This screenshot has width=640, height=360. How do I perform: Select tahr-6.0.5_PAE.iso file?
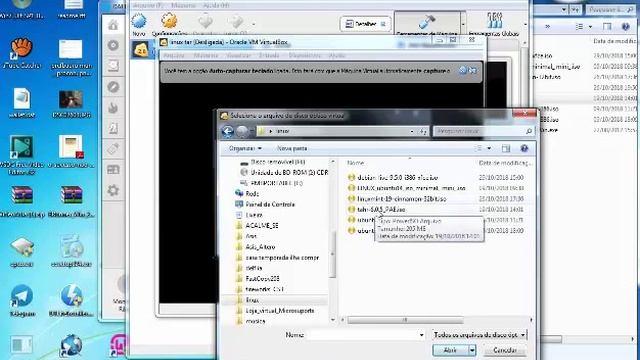coord(381,209)
